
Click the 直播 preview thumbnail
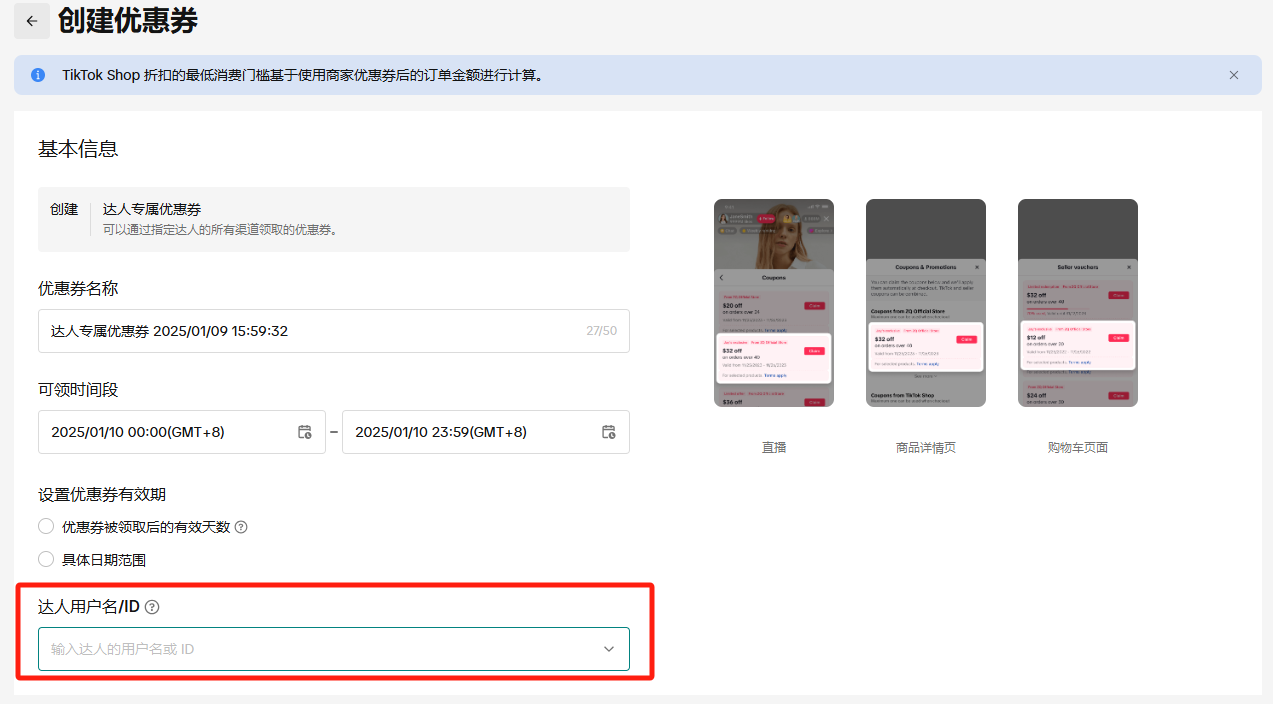(774, 303)
